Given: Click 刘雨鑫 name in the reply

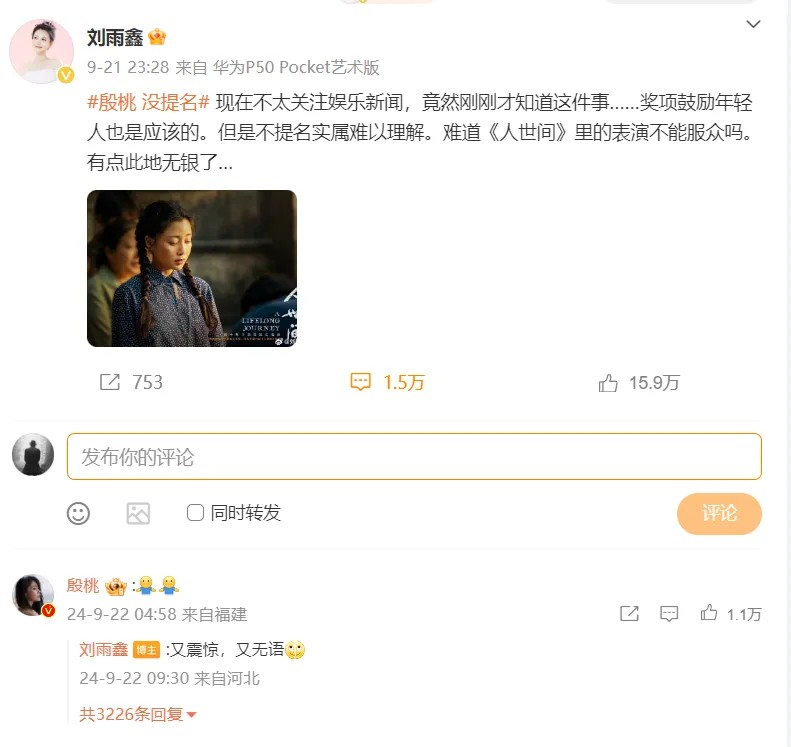Looking at the screenshot, I should (x=103, y=650).
